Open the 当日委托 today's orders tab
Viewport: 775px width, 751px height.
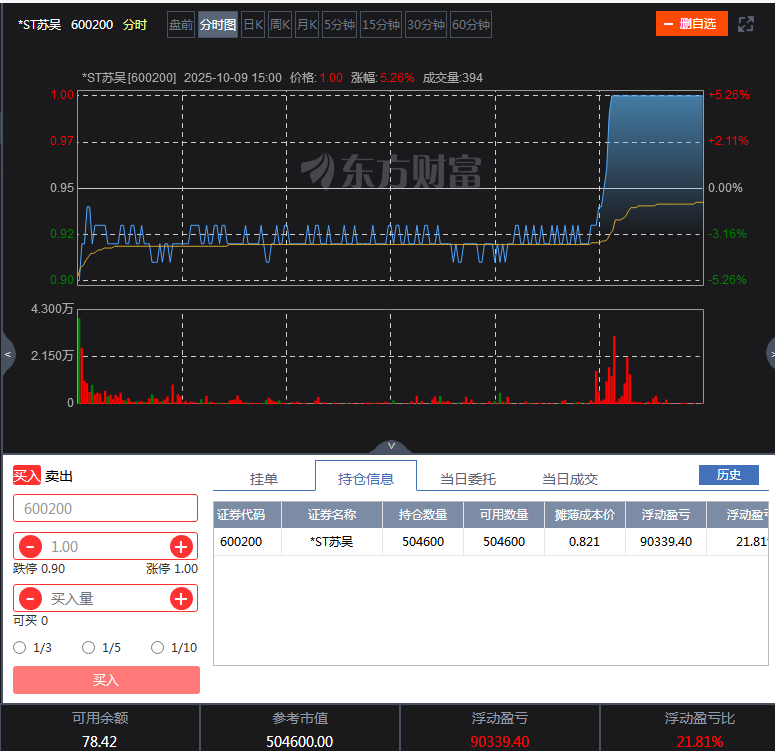click(468, 479)
